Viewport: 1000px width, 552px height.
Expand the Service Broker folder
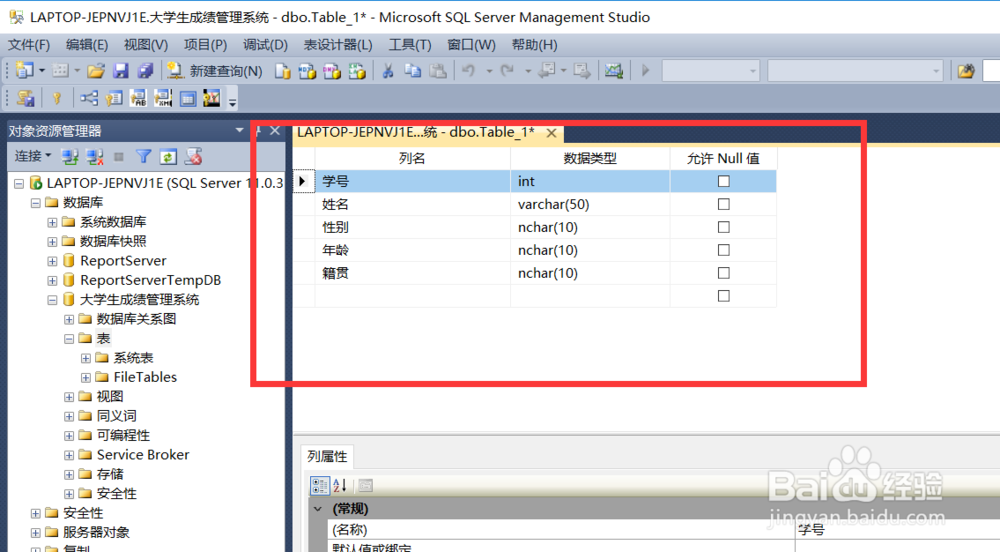pos(69,455)
